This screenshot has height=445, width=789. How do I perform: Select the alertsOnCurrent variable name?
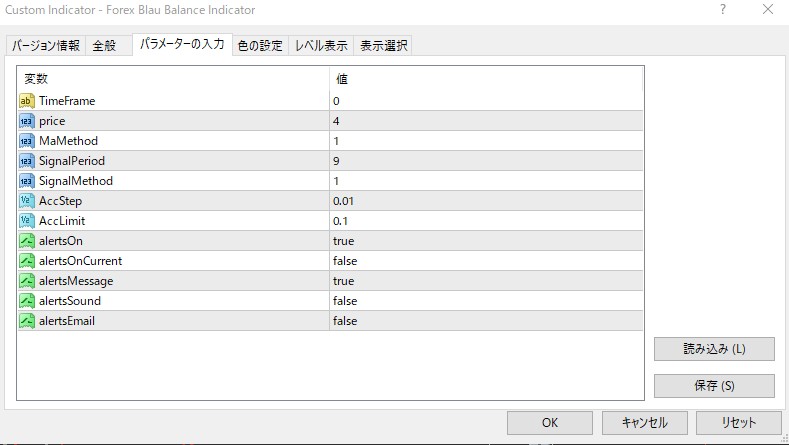coord(81,261)
